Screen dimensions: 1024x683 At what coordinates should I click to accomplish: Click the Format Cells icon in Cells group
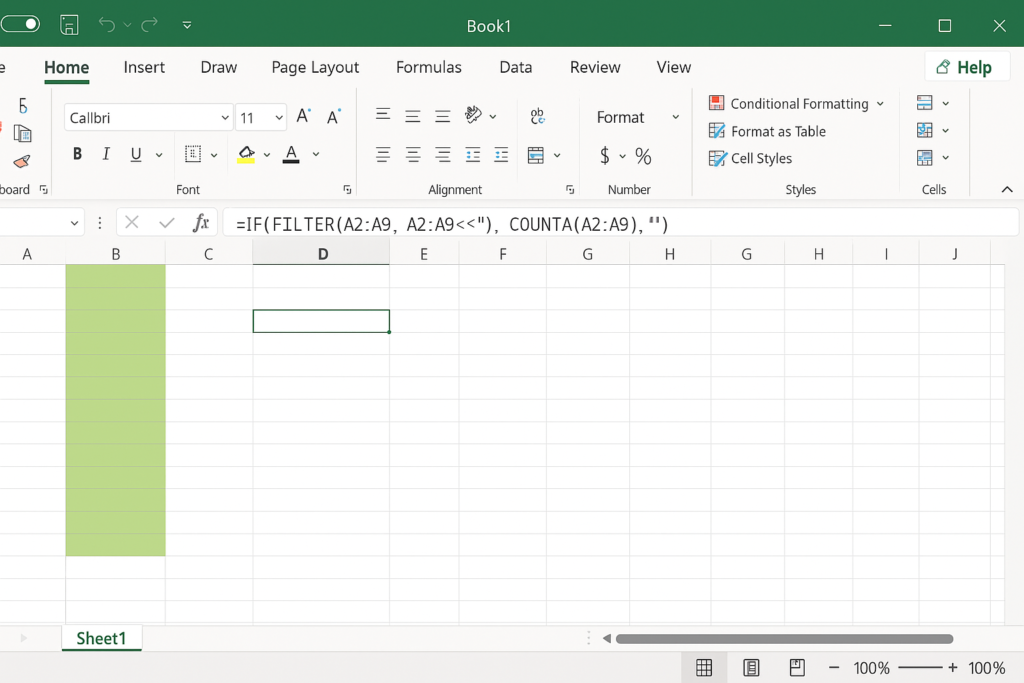924,157
